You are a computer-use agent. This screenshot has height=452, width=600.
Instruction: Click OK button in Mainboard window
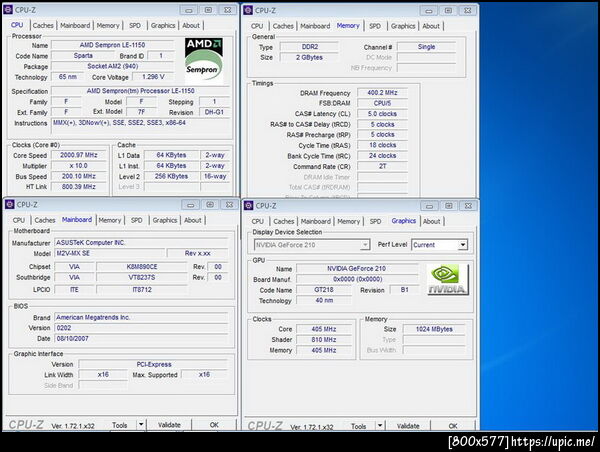(214, 425)
